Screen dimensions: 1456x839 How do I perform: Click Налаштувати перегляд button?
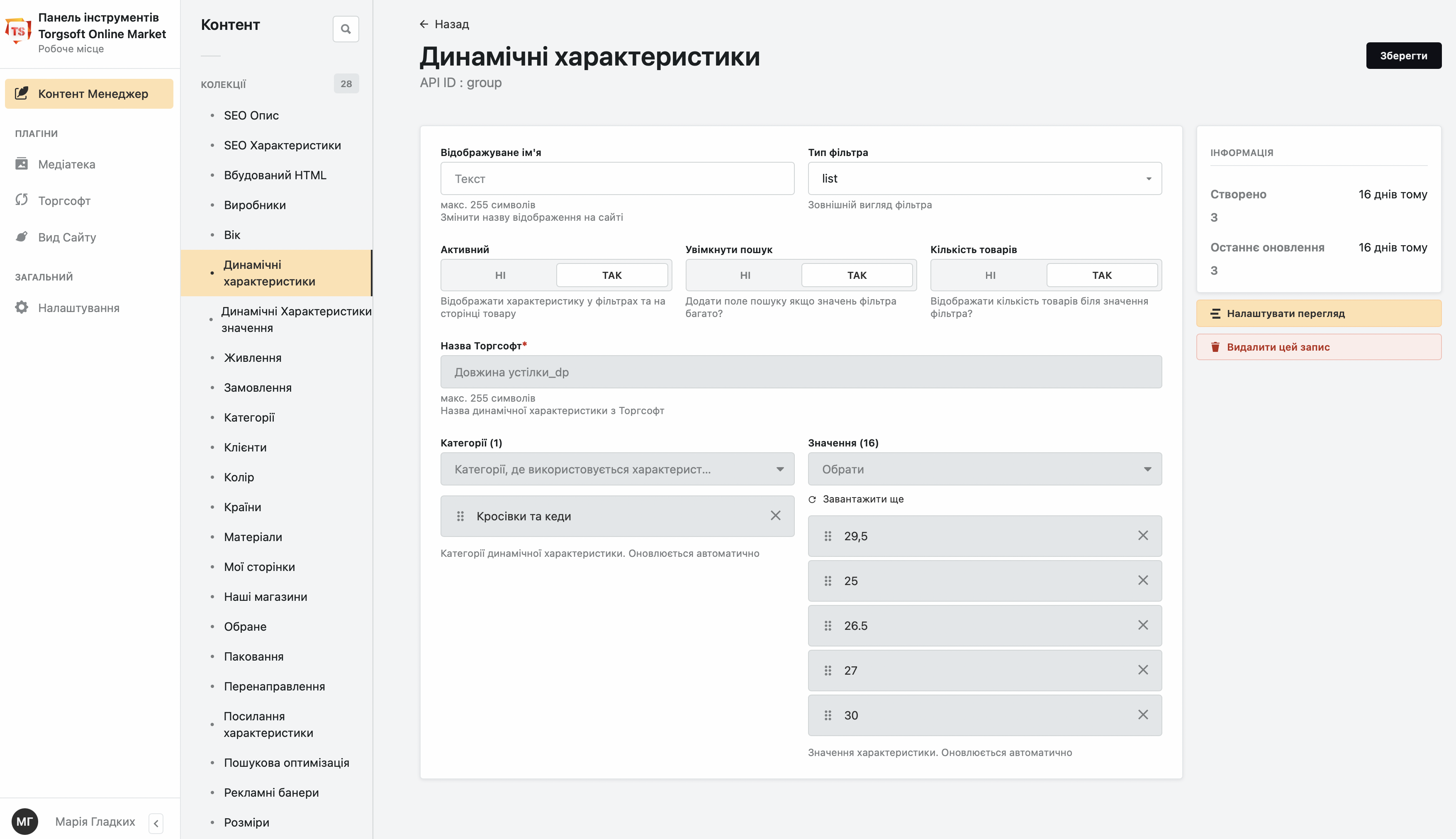[1318, 313]
